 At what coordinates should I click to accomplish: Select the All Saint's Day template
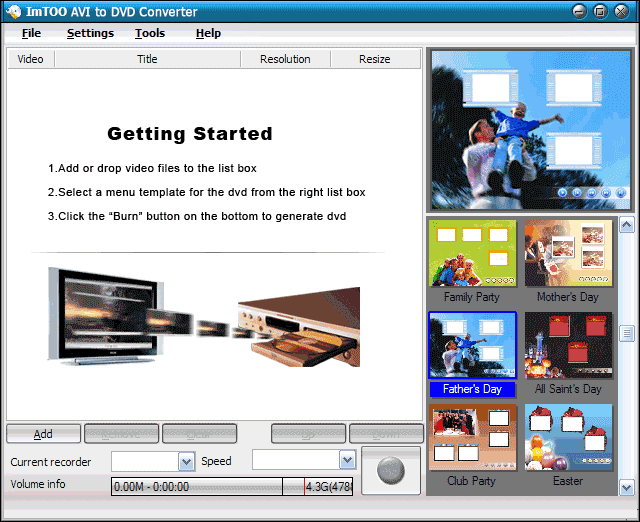pyautogui.click(x=568, y=345)
